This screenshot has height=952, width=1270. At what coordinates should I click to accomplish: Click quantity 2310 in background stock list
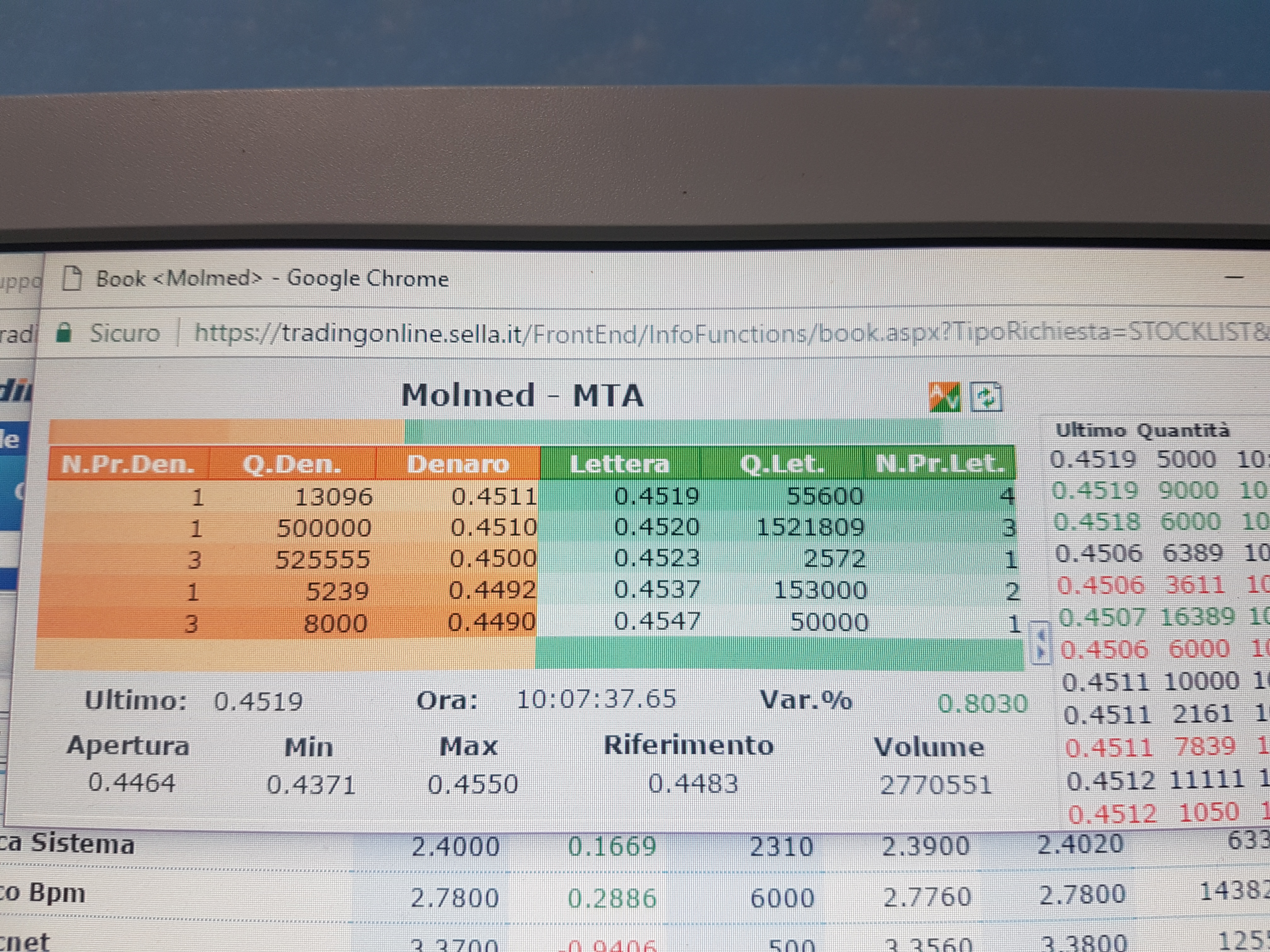click(781, 847)
